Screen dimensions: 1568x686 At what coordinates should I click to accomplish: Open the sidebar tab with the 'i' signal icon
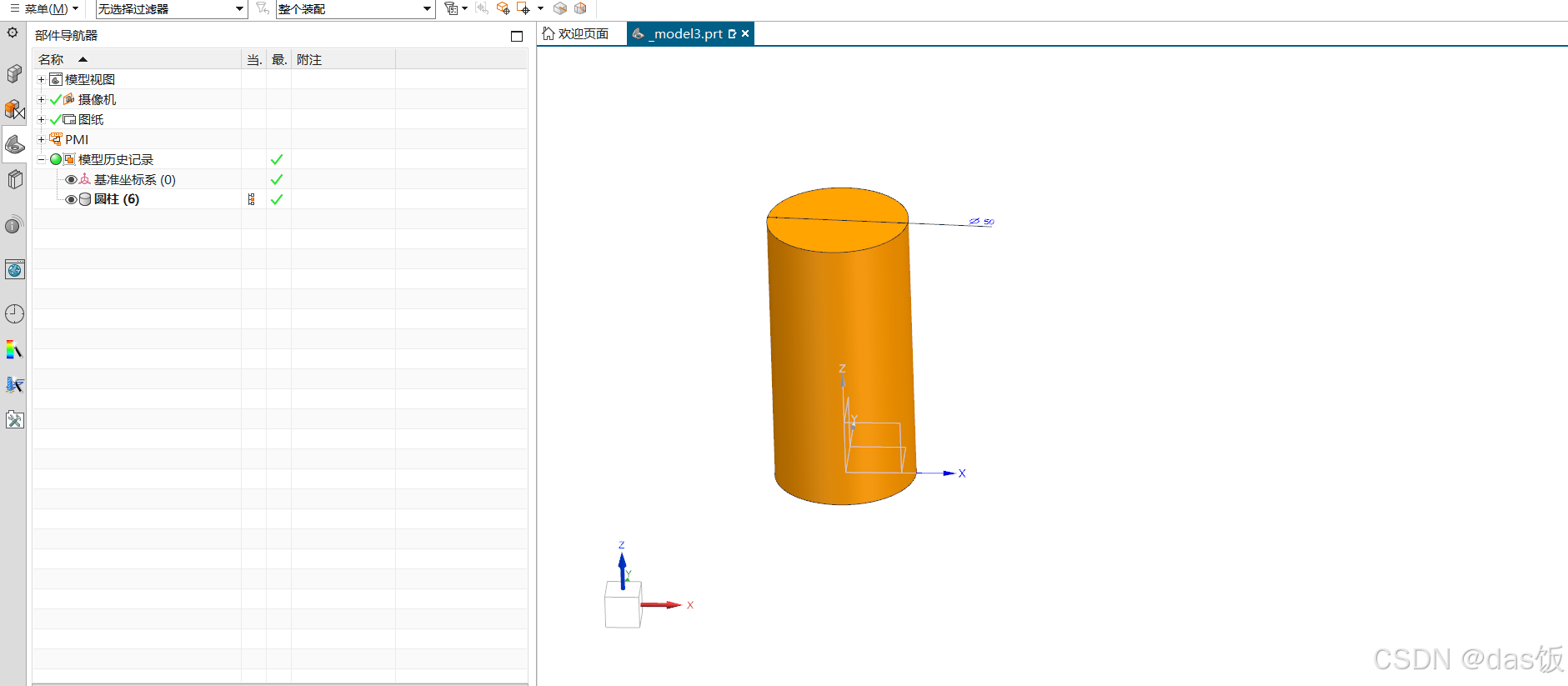[14, 225]
